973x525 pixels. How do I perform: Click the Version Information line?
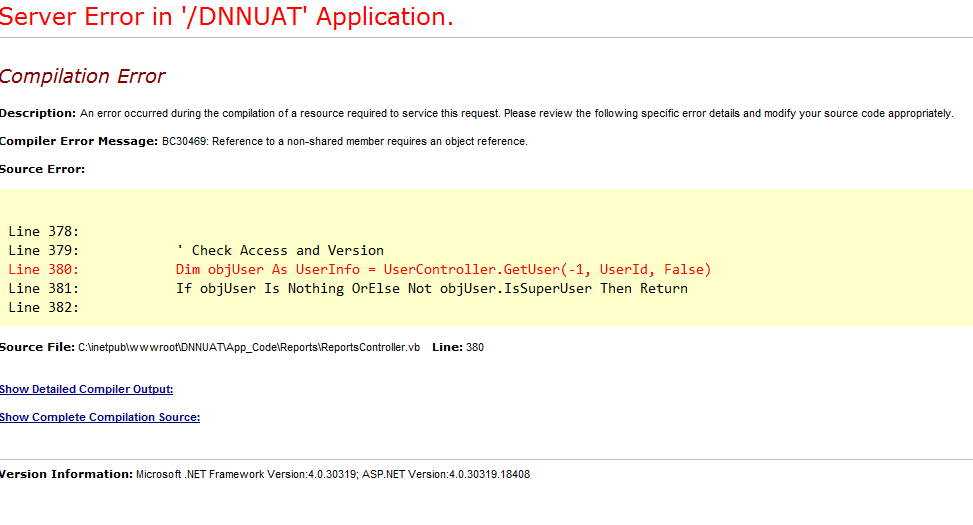[265, 474]
